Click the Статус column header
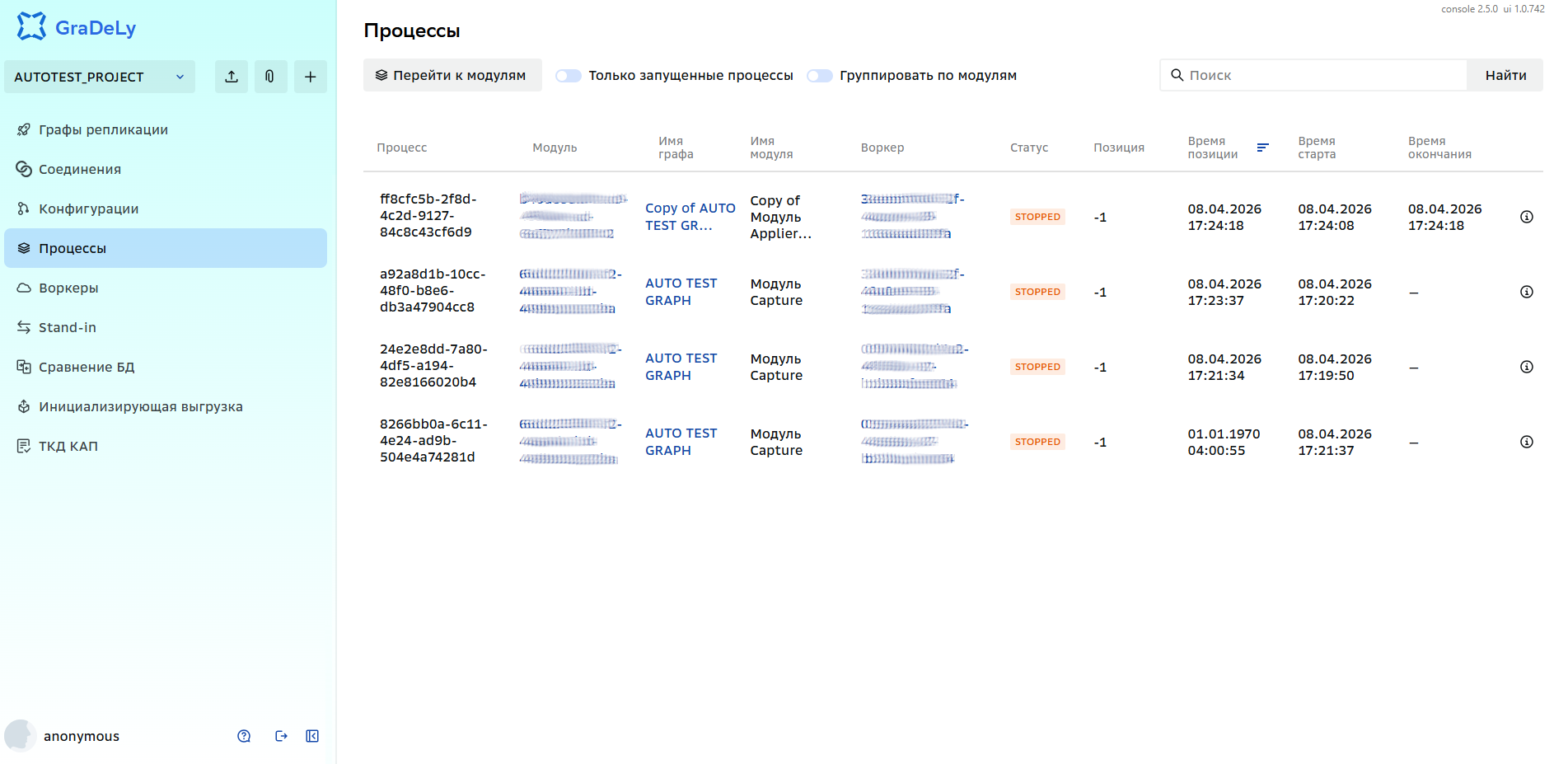This screenshot has height=764, width=1568. (x=1029, y=148)
